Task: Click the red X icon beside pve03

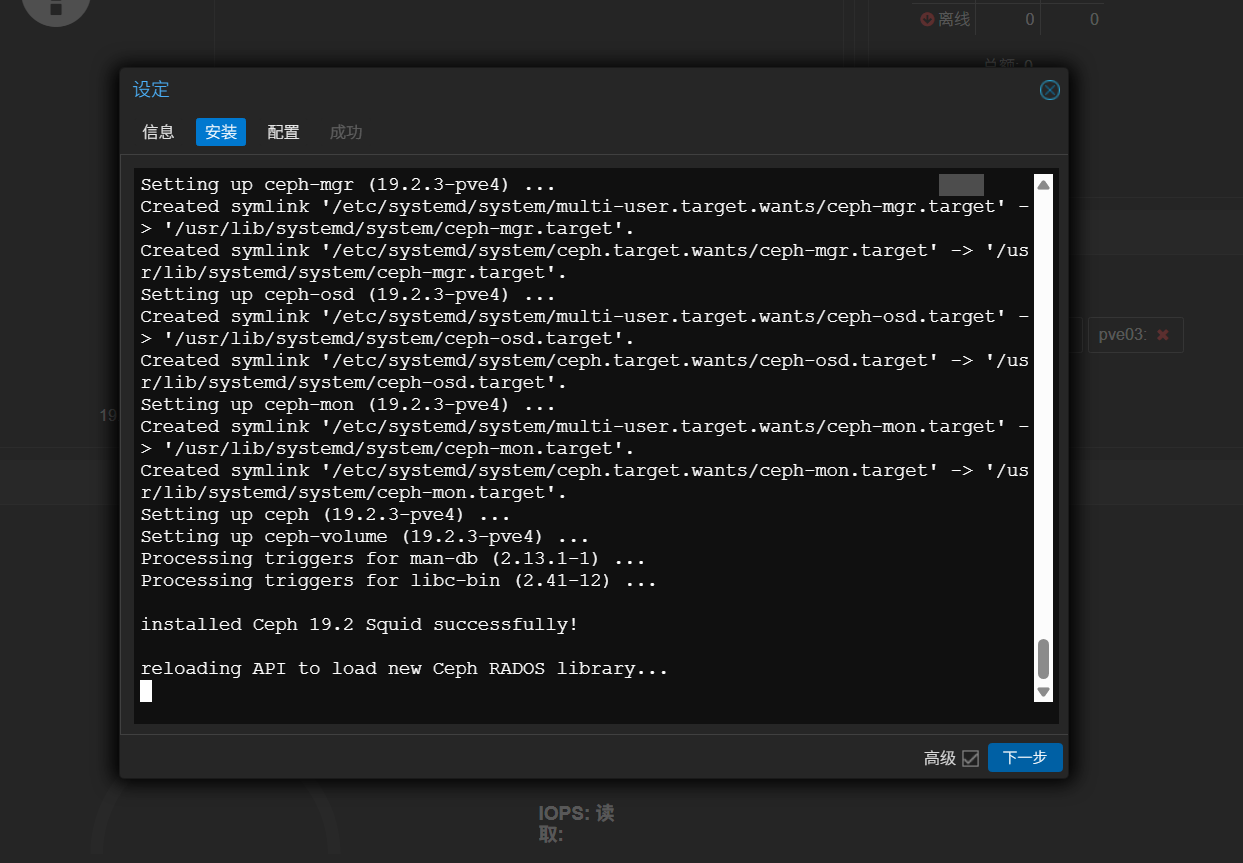Action: 1162,335
